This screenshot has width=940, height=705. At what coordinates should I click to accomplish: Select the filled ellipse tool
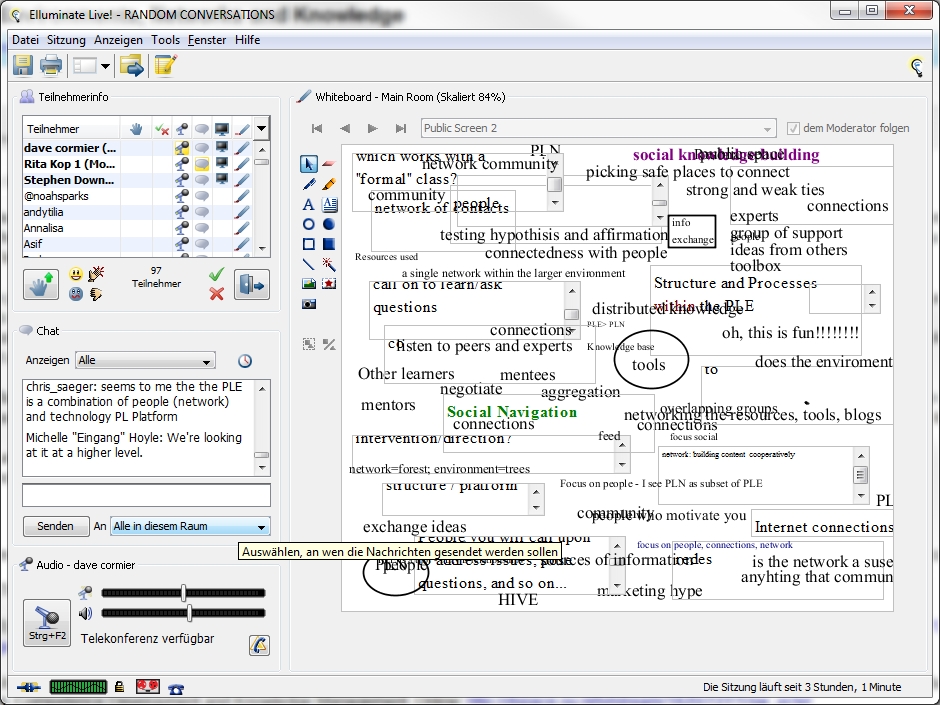click(329, 224)
